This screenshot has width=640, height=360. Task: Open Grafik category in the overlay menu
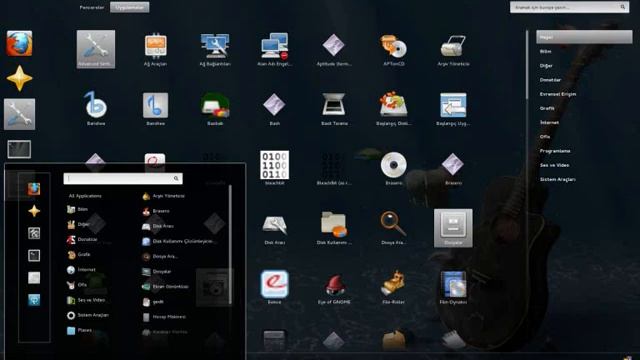78,255
